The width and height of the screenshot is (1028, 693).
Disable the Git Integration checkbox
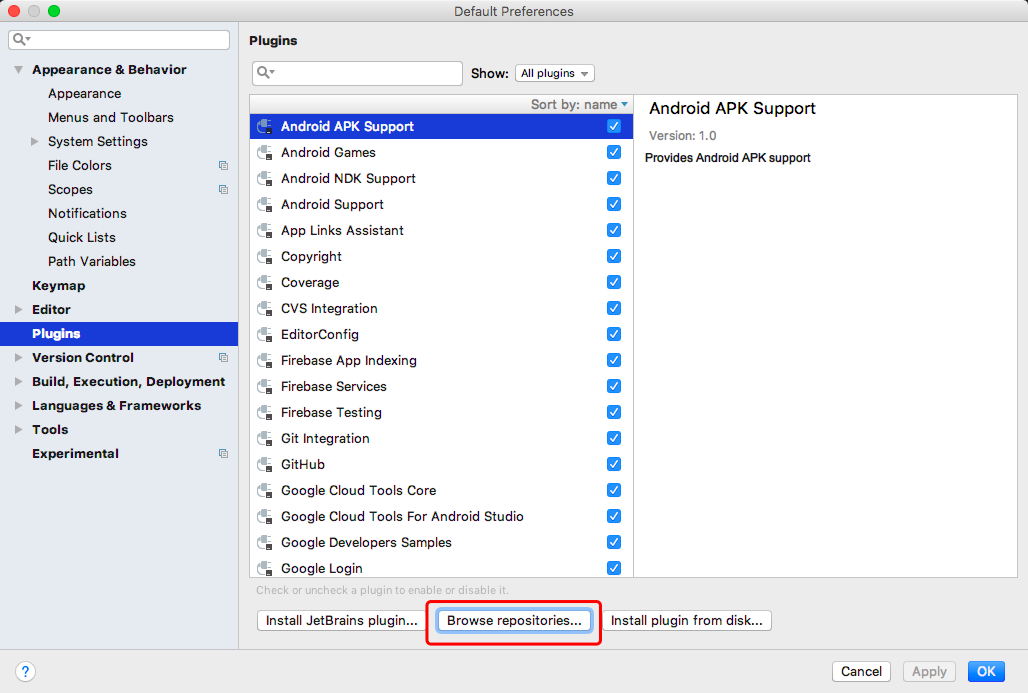pos(614,438)
